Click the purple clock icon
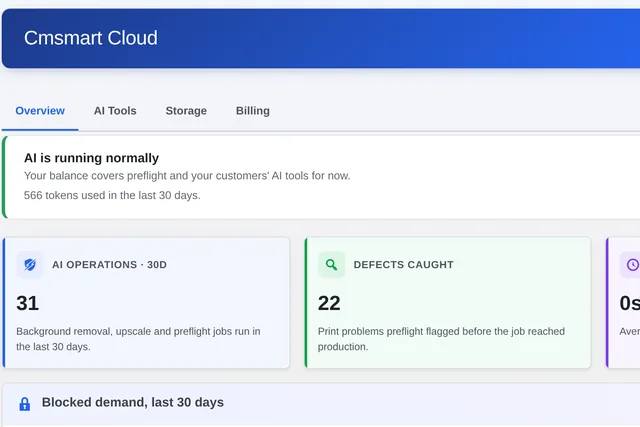 click(632, 265)
